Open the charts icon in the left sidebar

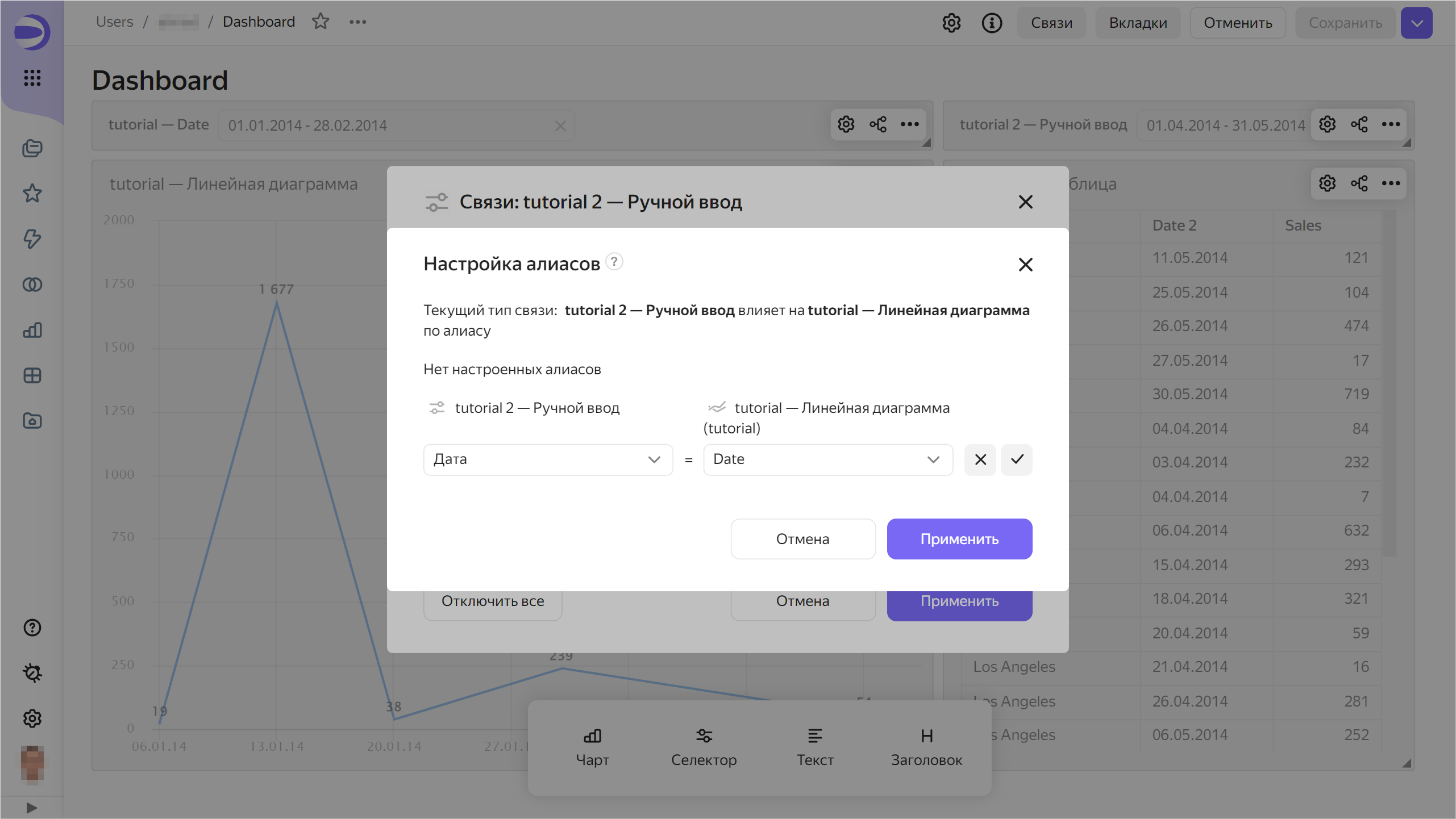point(32,330)
